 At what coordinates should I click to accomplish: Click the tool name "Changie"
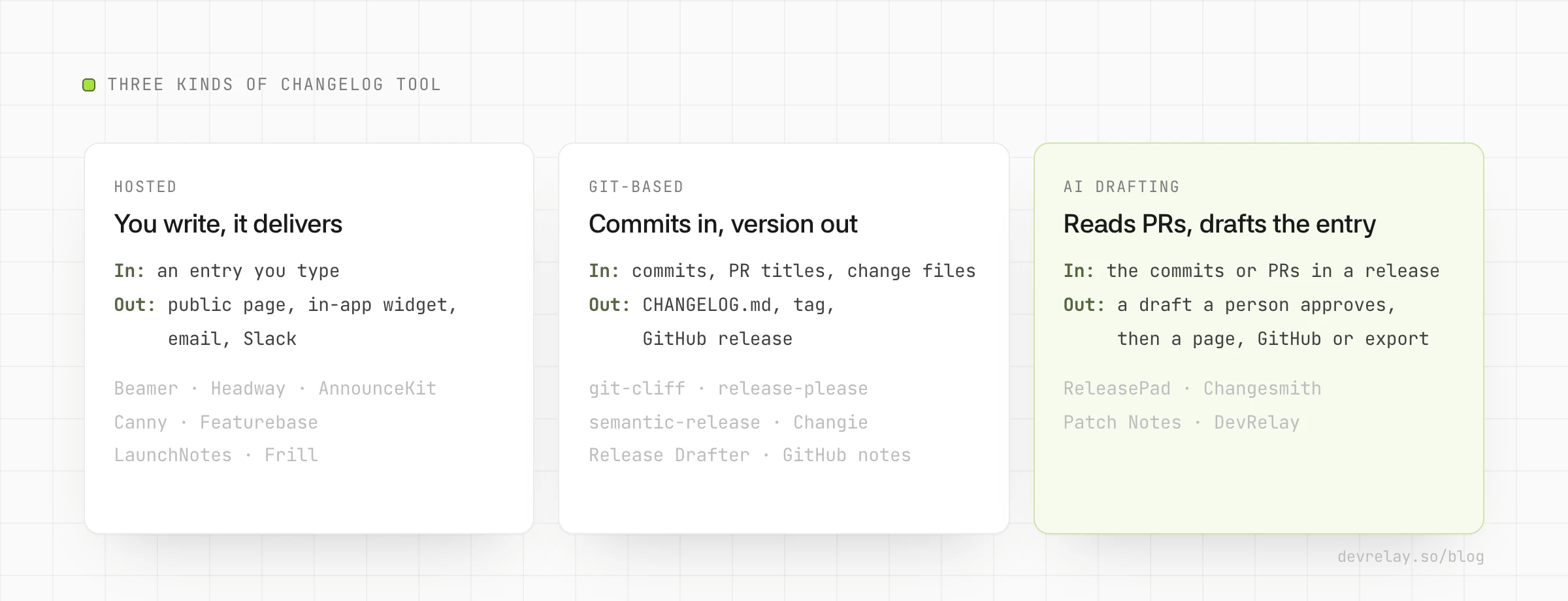point(830,423)
